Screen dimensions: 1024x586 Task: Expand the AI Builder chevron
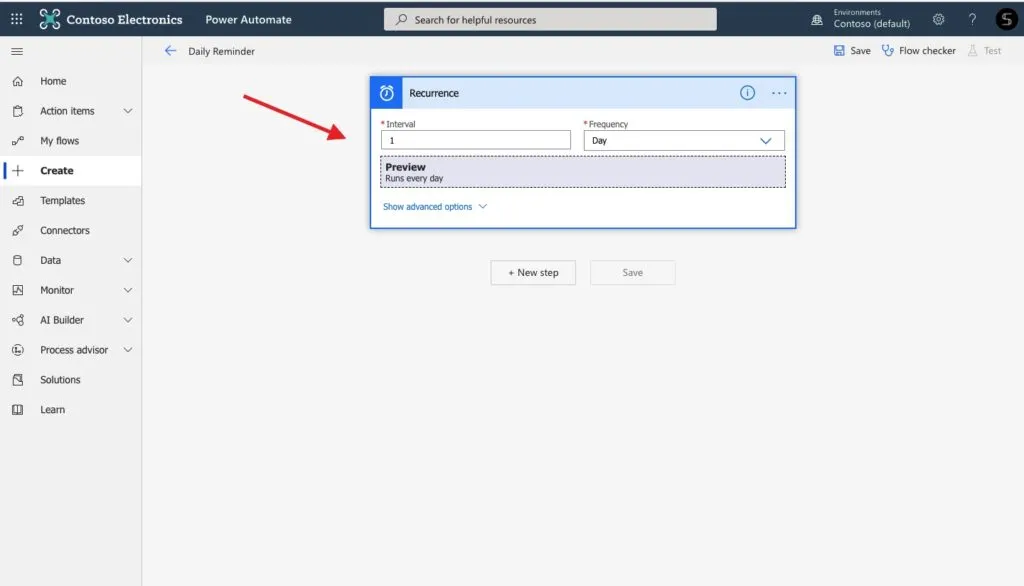click(x=128, y=320)
